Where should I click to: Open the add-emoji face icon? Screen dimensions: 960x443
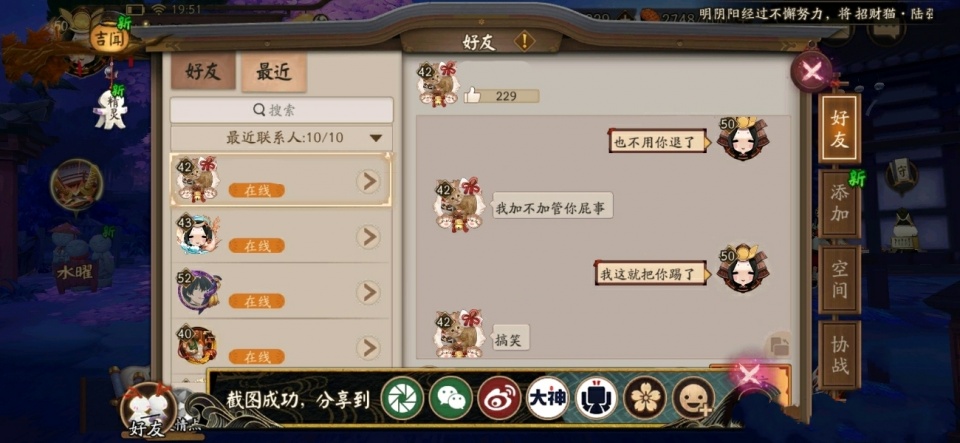pyautogui.click(x=694, y=398)
